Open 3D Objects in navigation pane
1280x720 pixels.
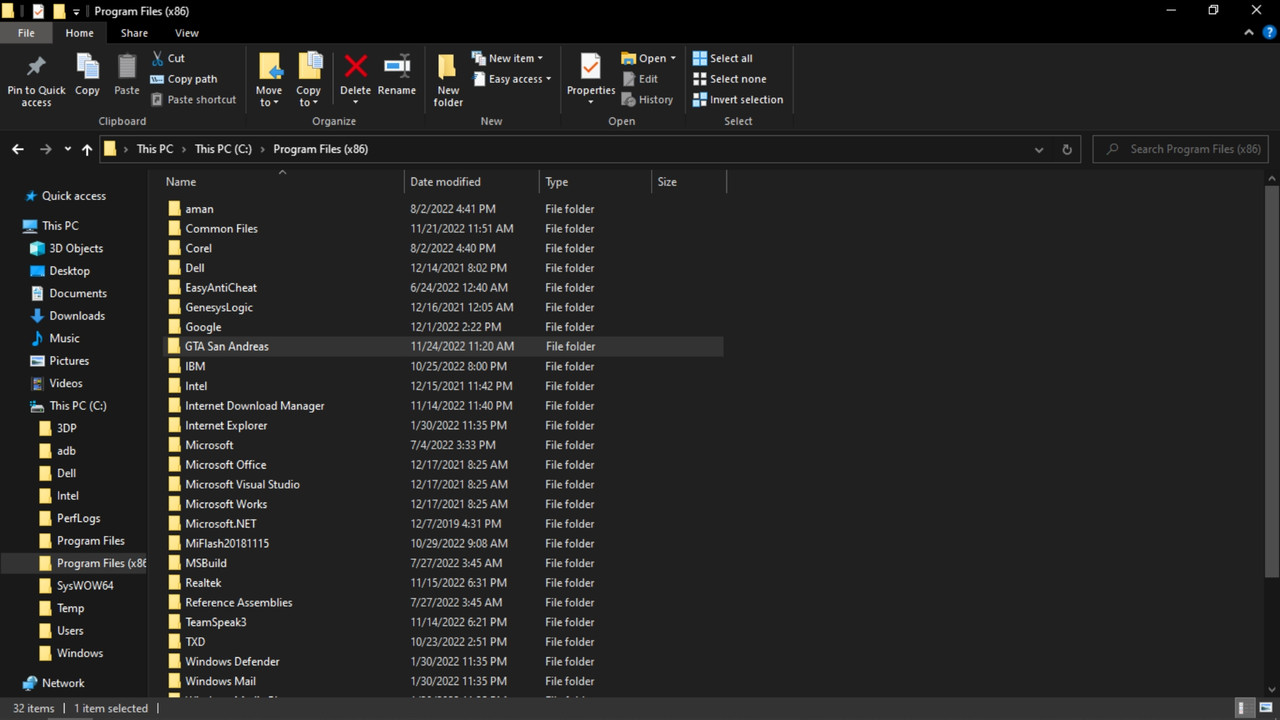coord(76,248)
